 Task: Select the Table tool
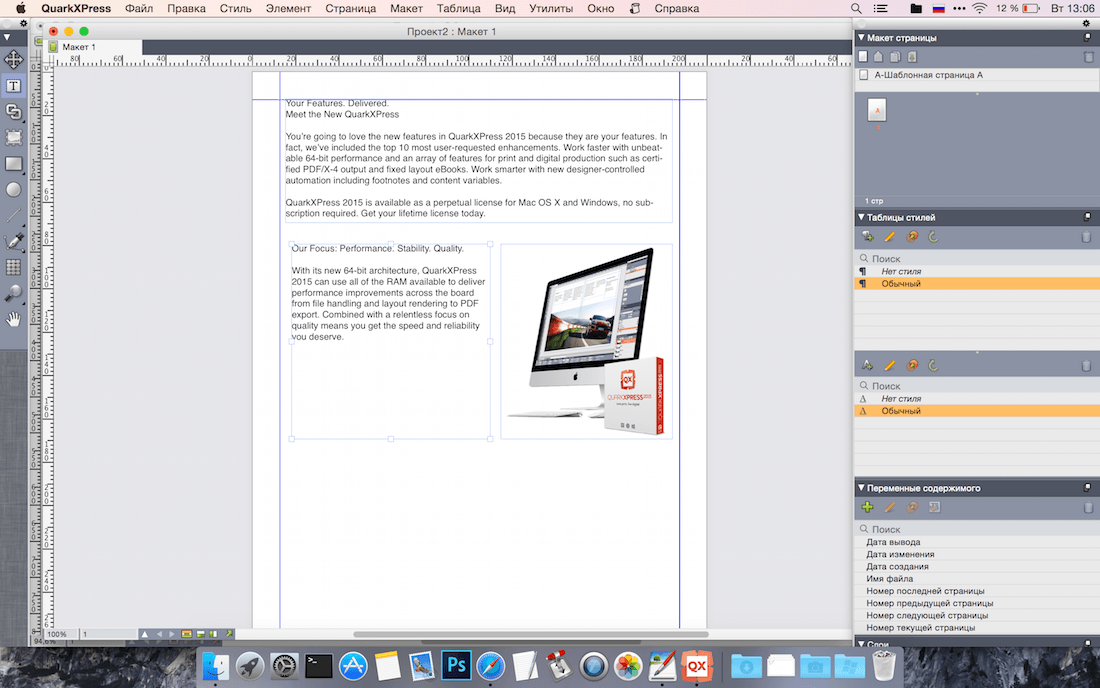coord(13,267)
